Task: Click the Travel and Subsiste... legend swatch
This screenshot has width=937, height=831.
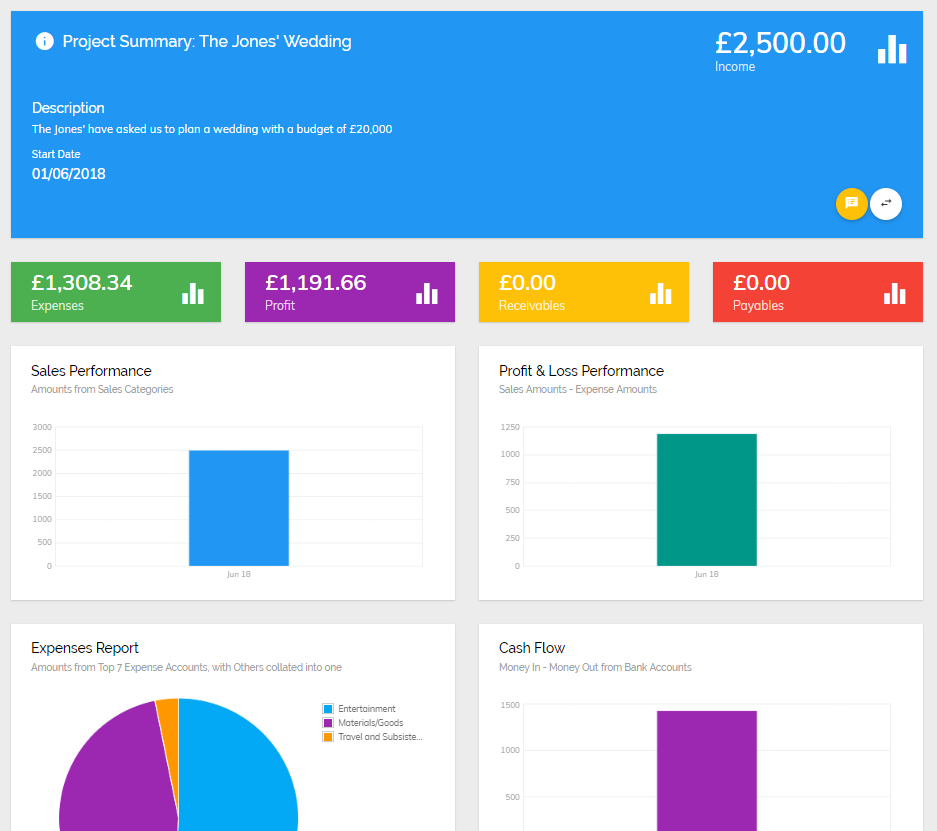Action: coord(327,737)
